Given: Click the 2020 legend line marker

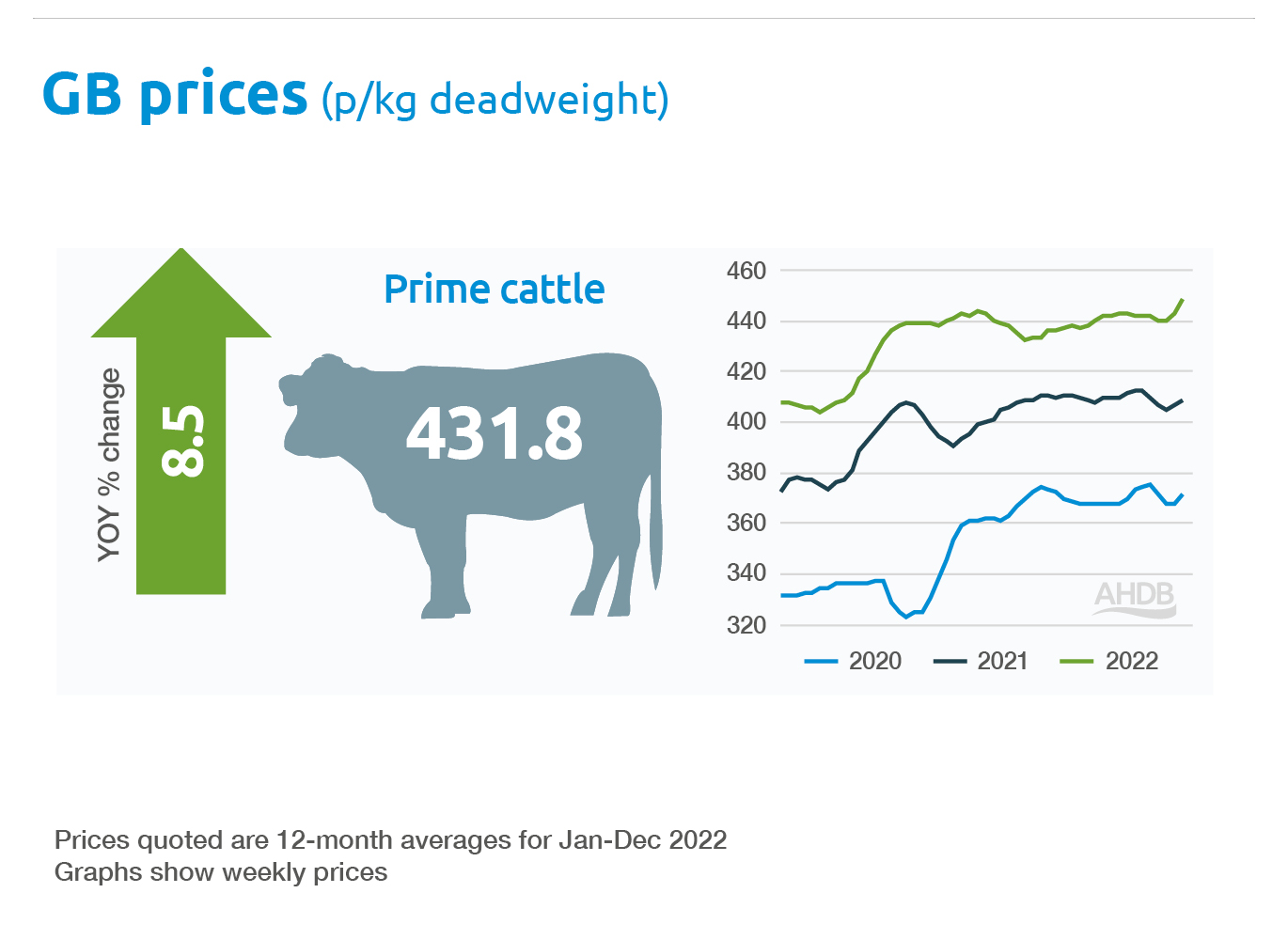Looking at the screenshot, I should point(821,662).
